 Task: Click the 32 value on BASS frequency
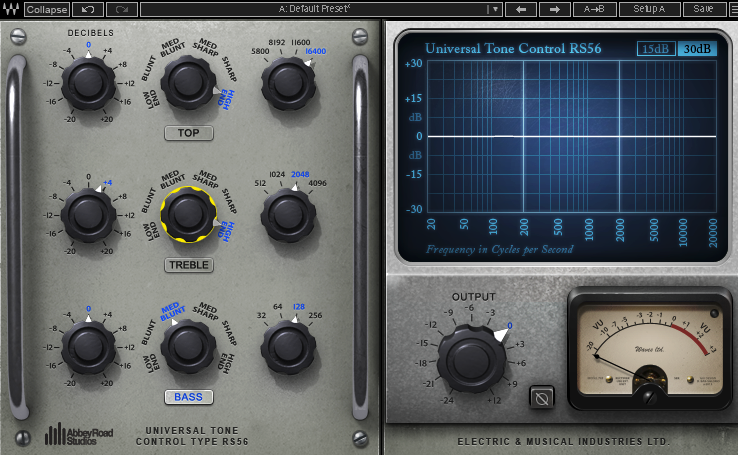[x=261, y=316]
